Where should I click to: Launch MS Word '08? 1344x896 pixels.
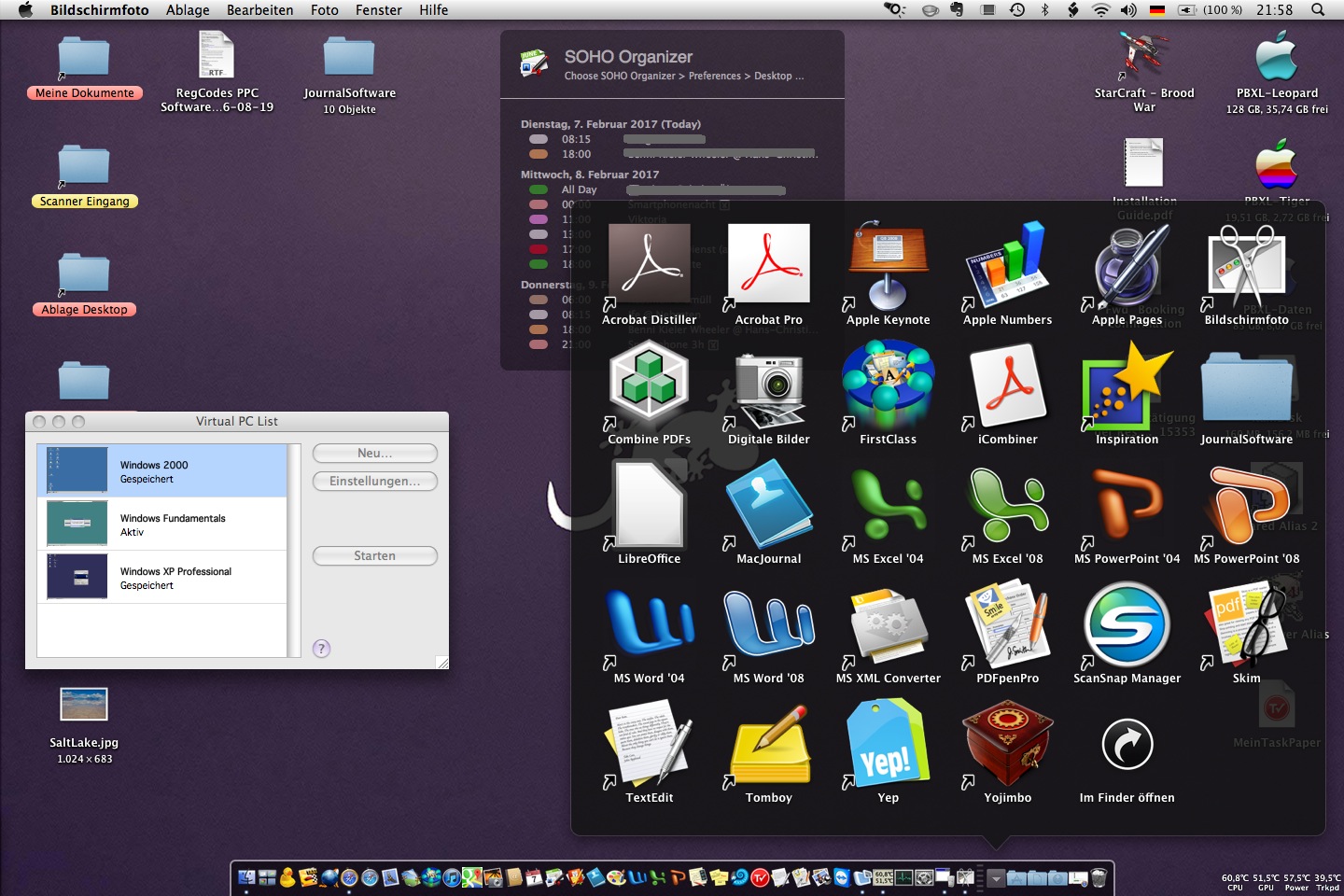tap(768, 624)
